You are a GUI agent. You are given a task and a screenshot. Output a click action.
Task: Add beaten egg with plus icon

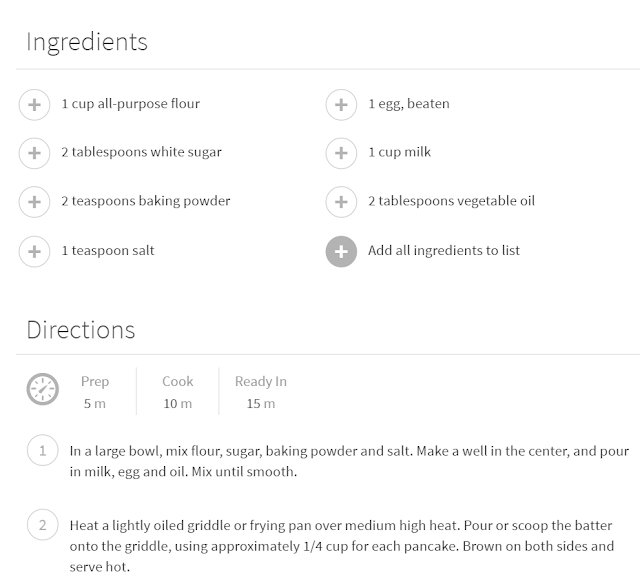[341, 104]
